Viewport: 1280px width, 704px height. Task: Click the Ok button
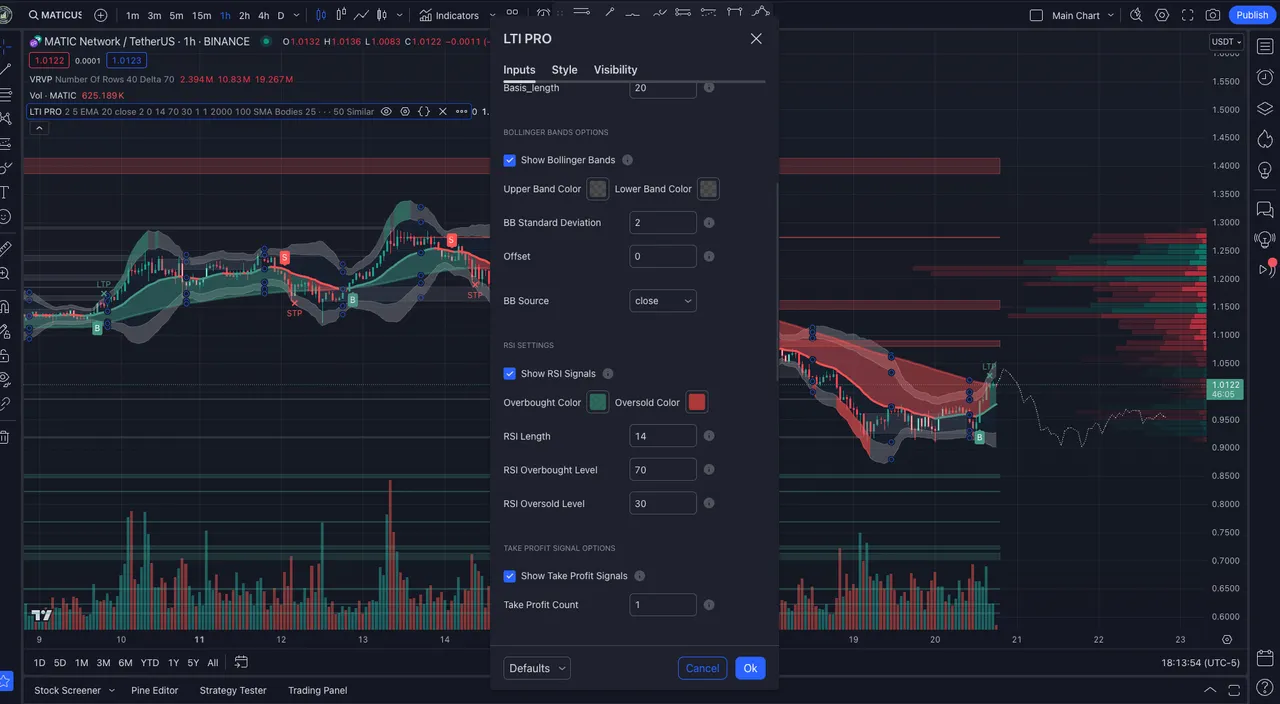click(750, 668)
